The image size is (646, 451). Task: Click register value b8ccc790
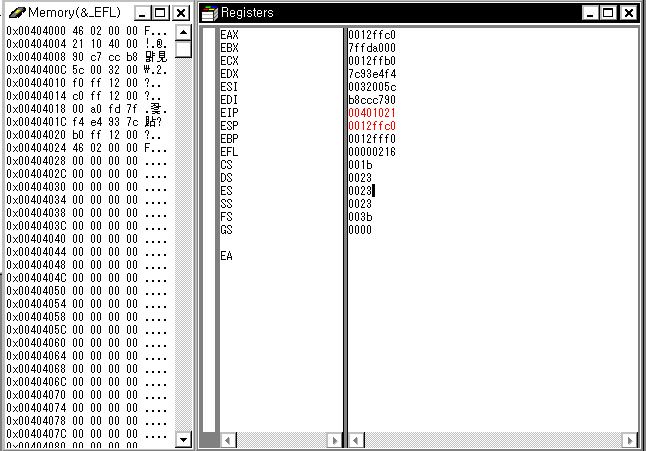click(372, 100)
